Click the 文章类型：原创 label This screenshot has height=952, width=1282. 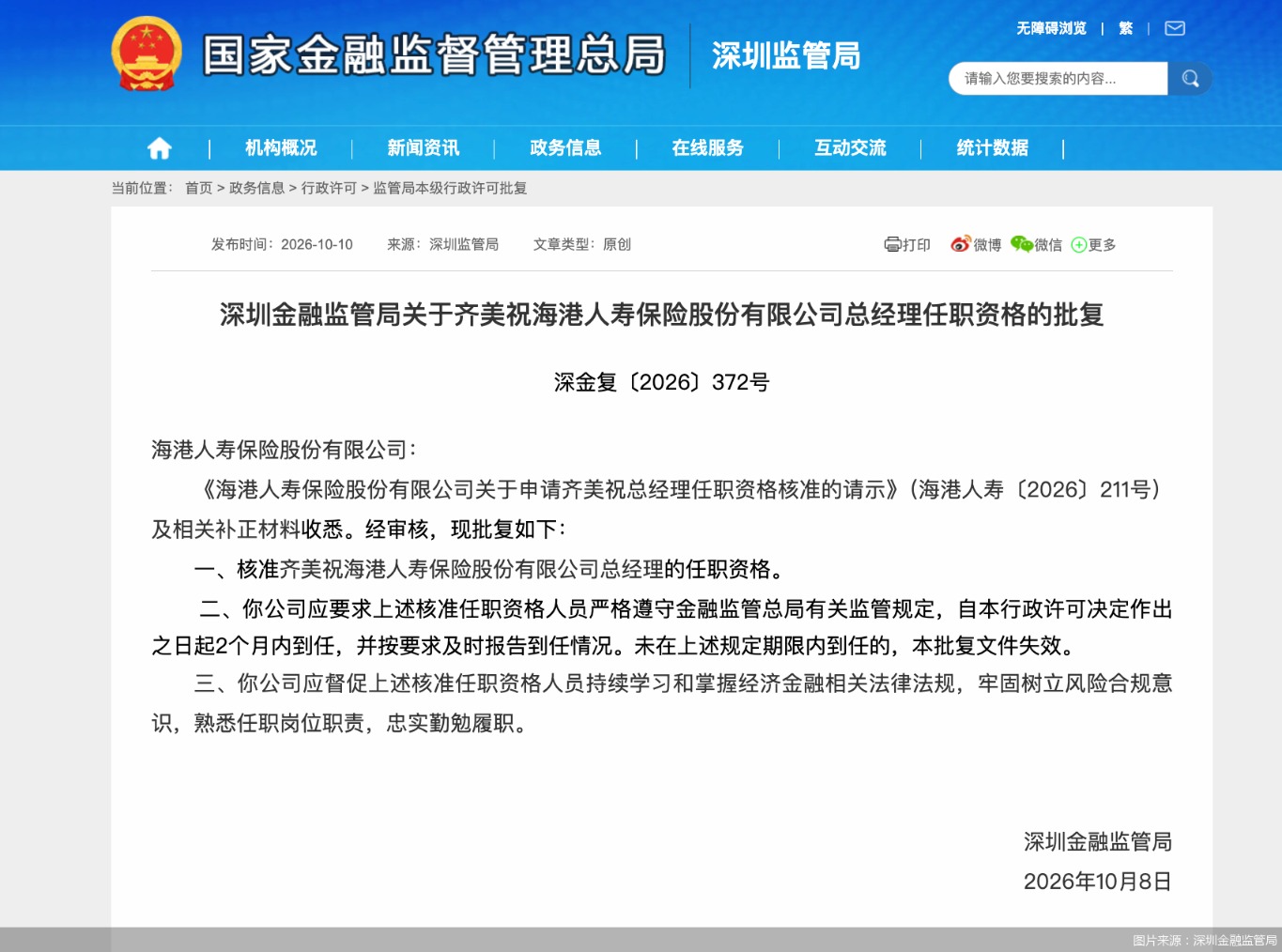point(582,245)
